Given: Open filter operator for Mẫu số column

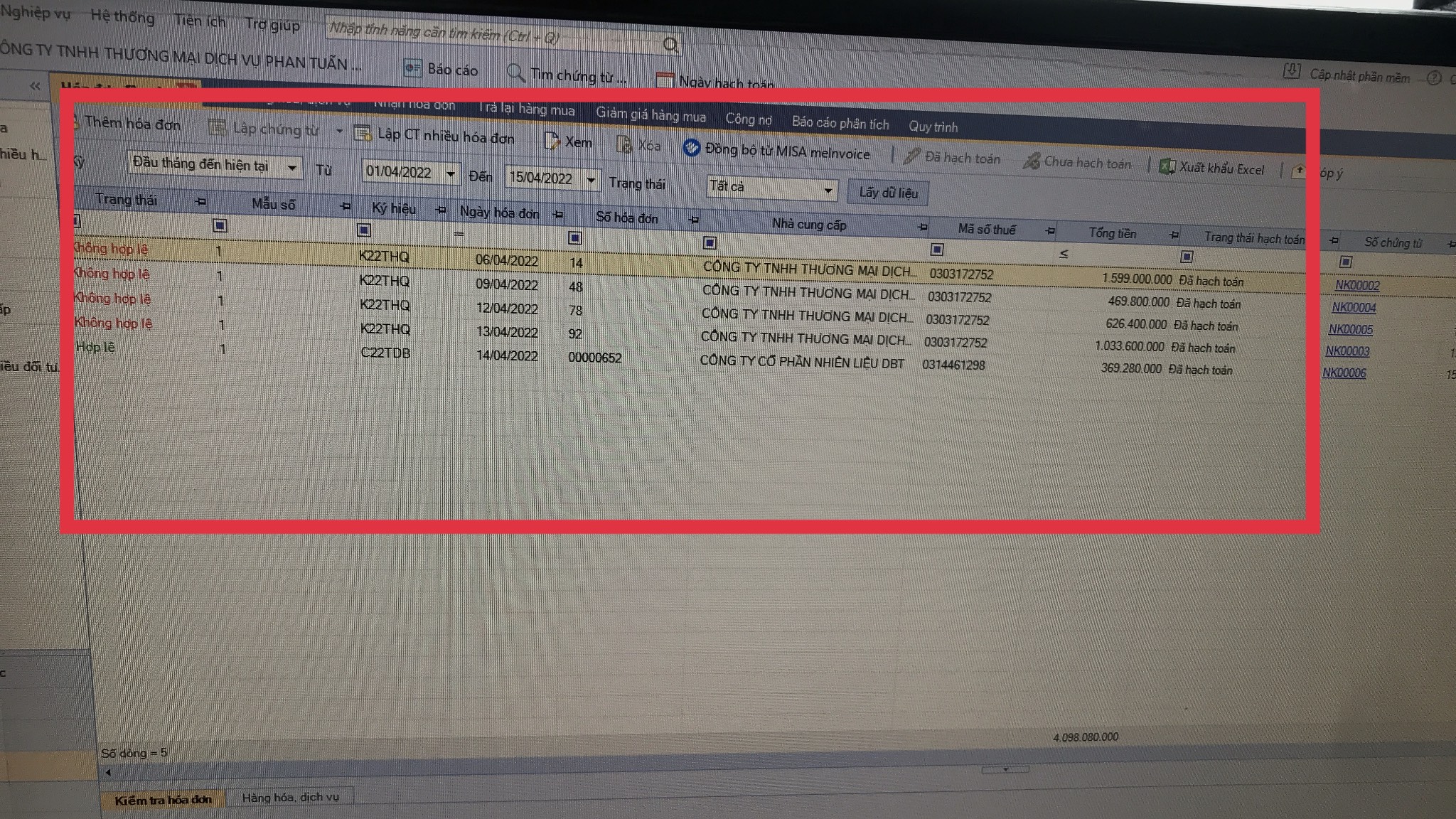Looking at the screenshot, I should pyautogui.click(x=220, y=225).
